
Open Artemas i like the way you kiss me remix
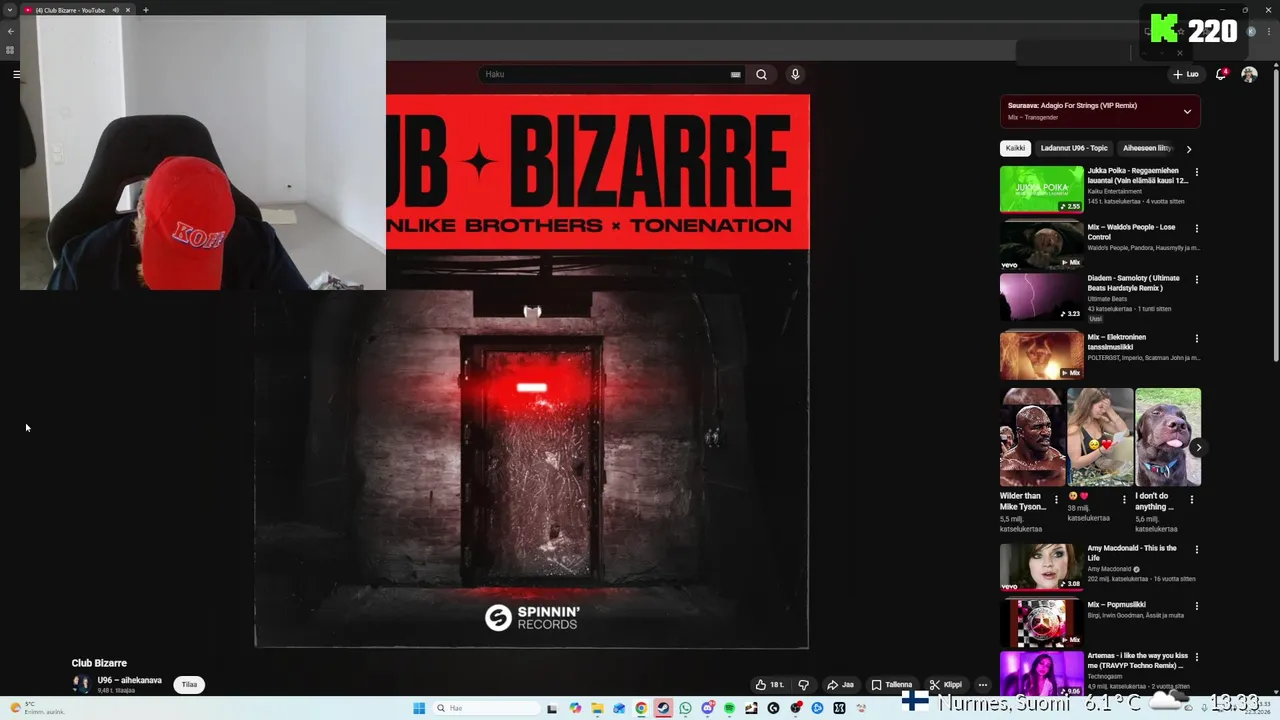click(1042, 674)
